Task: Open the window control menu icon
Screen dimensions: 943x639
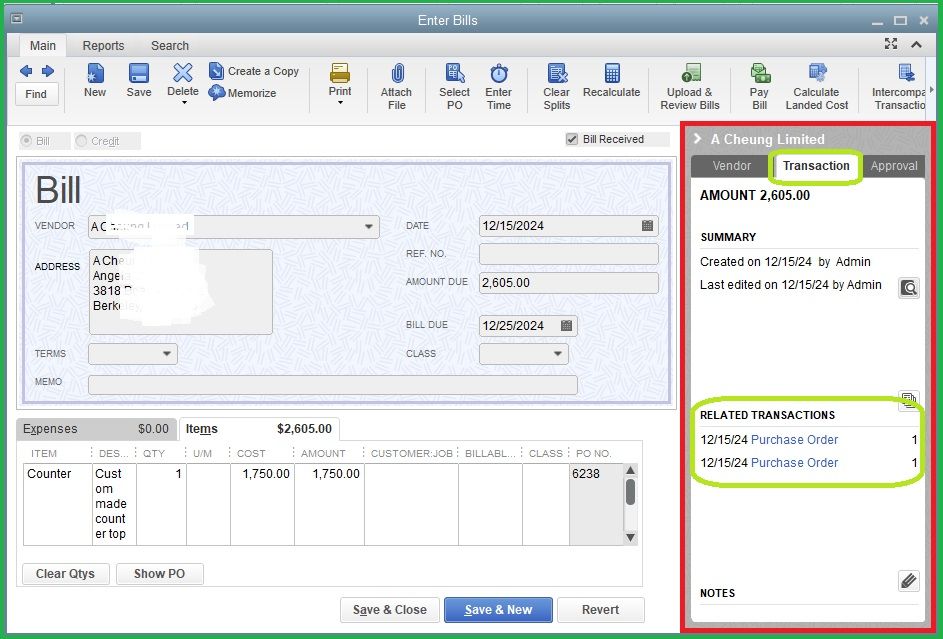Action: coord(17,19)
